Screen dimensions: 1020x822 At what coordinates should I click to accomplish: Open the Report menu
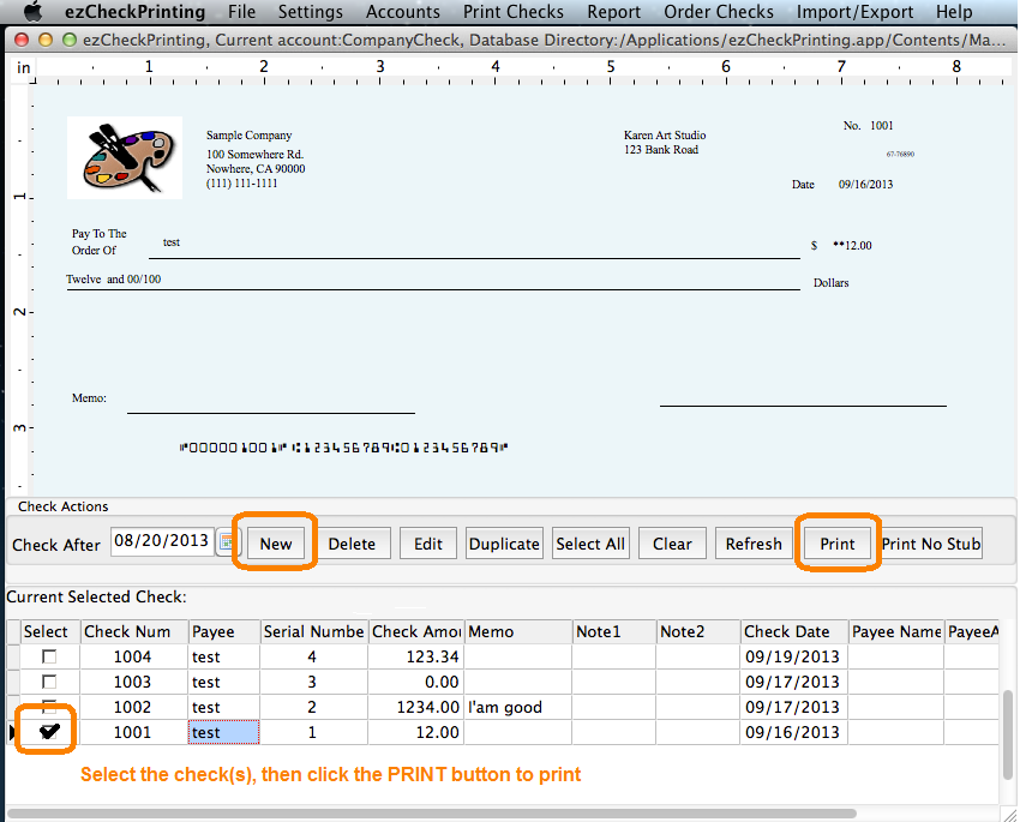point(613,12)
